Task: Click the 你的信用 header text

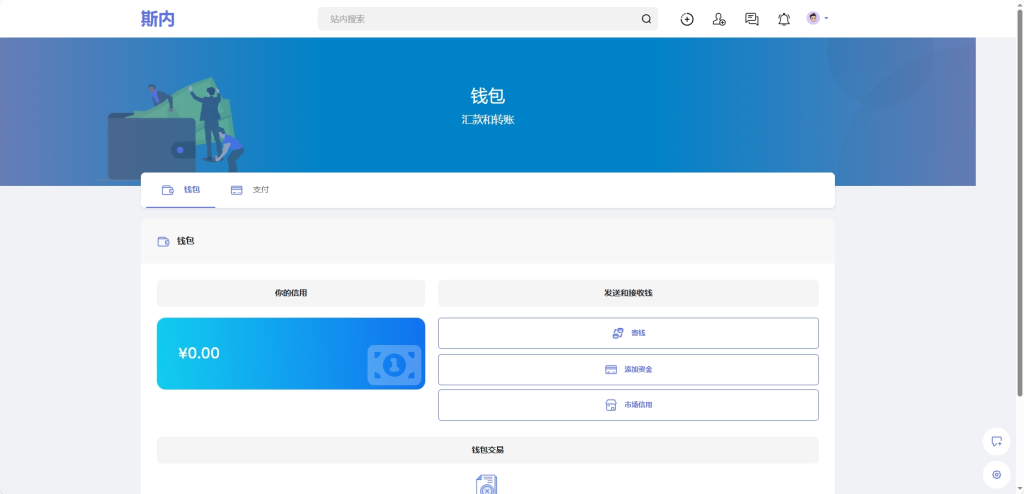Action: pyautogui.click(x=291, y=293)
